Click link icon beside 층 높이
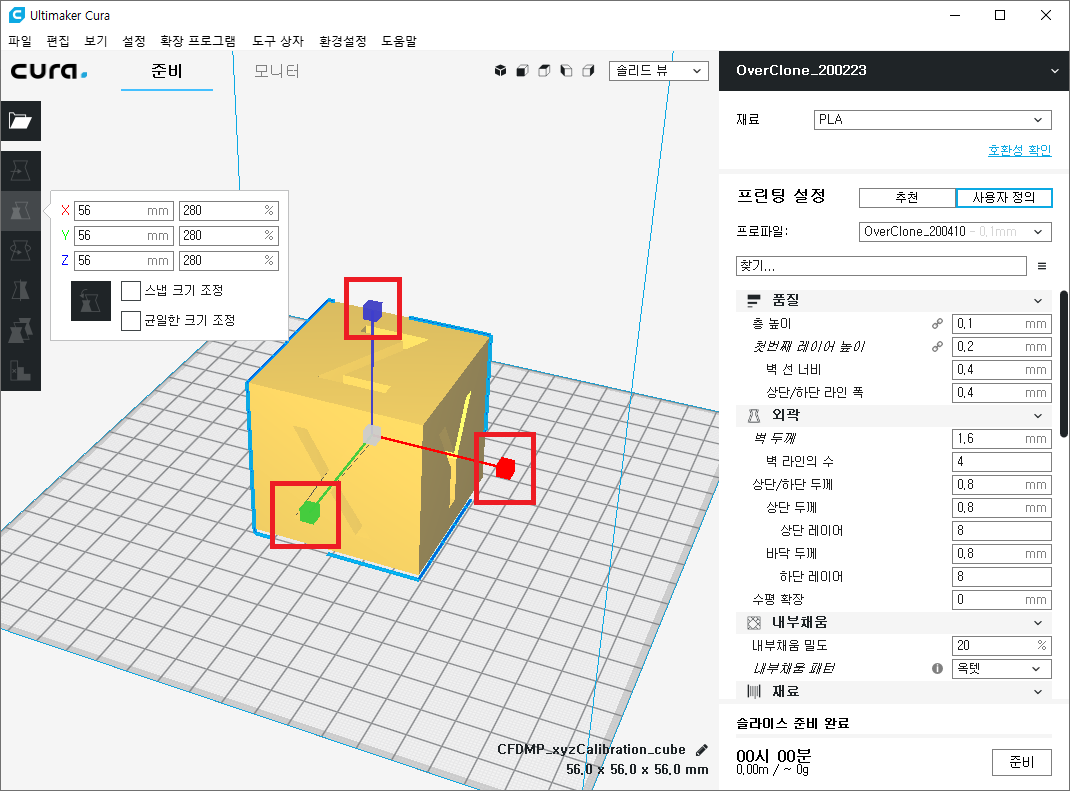1070x791 pixels. point(938,323)
